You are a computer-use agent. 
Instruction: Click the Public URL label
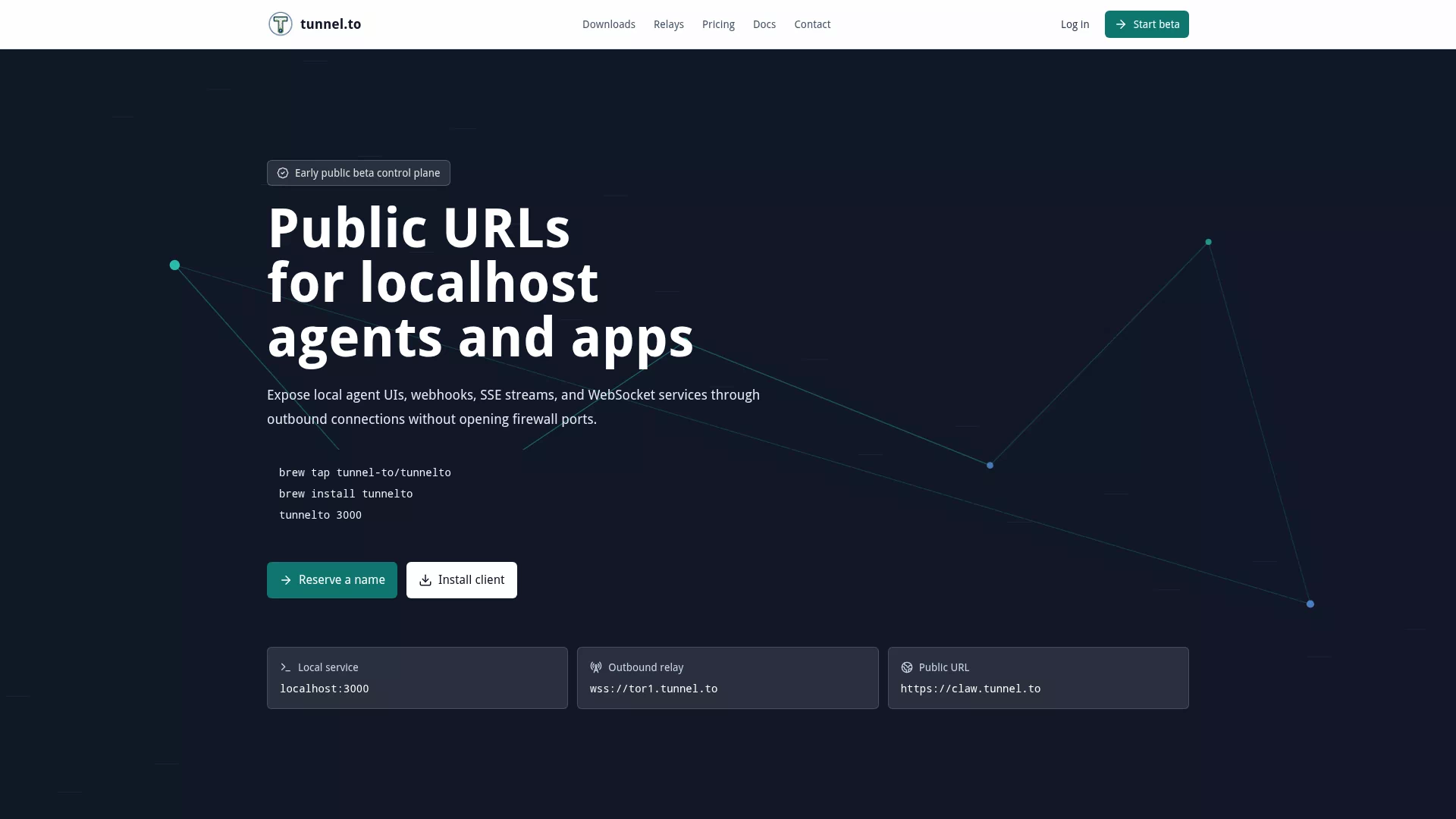coord(944,667)
